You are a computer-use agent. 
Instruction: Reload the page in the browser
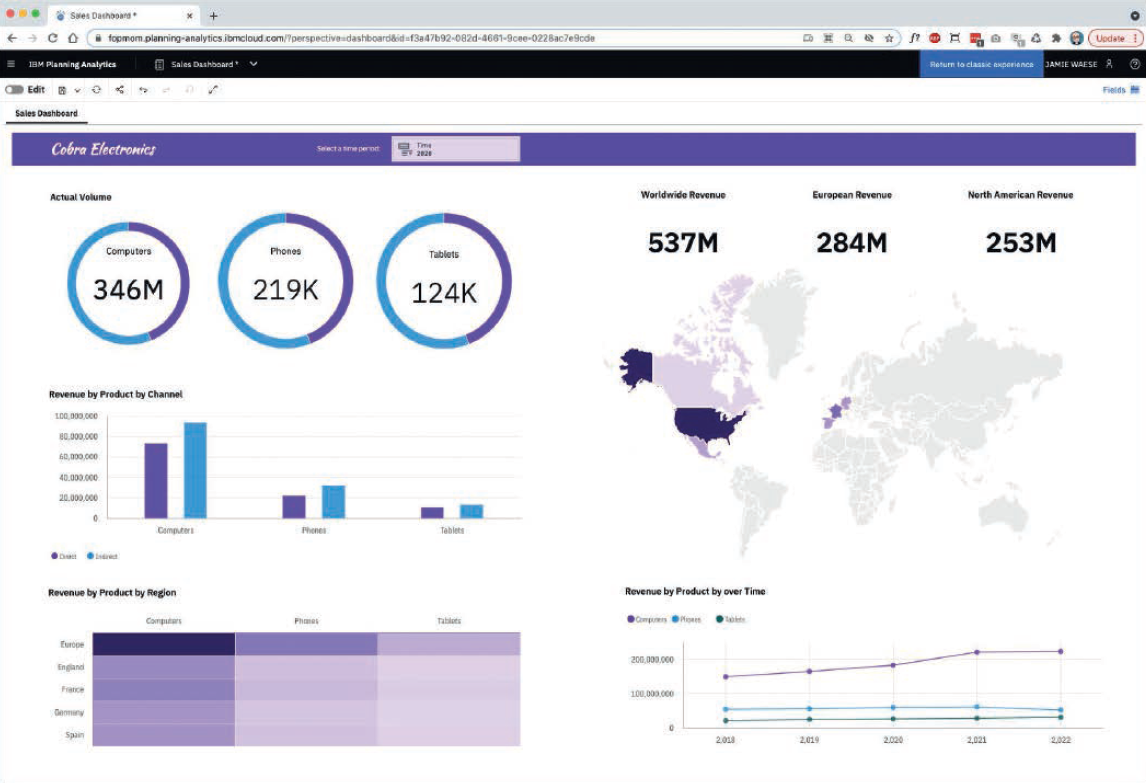coord(53,38)
